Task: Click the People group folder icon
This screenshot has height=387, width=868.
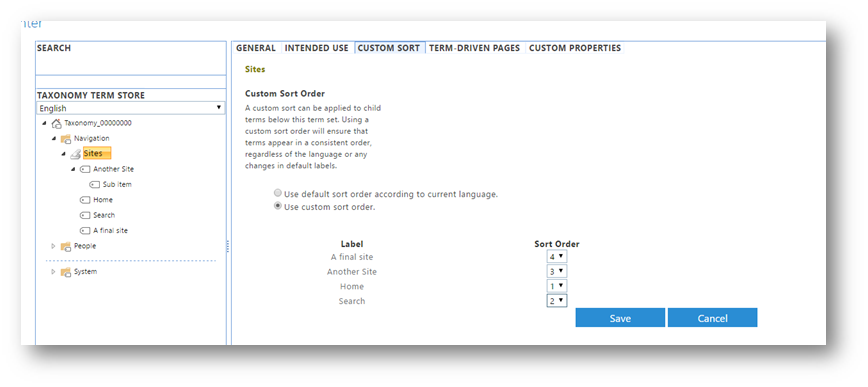Action: [x=65, y=246]
